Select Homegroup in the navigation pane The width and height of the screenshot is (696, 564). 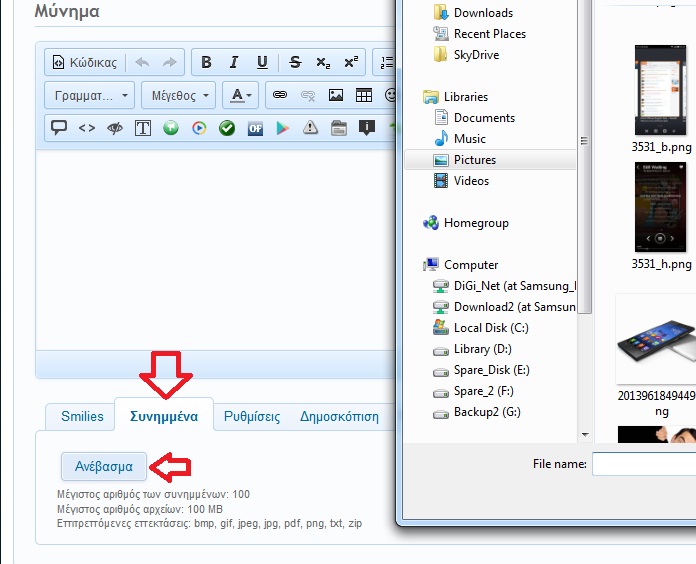pyautogui.click(x=466, y=223)
